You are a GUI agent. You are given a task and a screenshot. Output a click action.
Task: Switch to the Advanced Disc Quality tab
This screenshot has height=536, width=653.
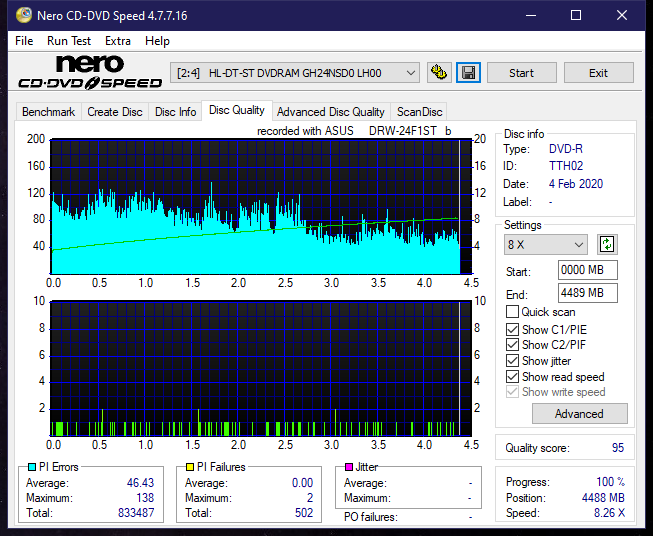[331, 112]
